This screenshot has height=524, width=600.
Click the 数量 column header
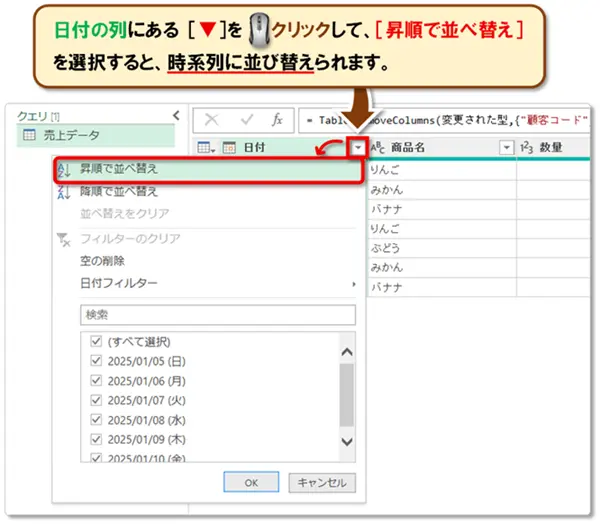click(551, 147)
